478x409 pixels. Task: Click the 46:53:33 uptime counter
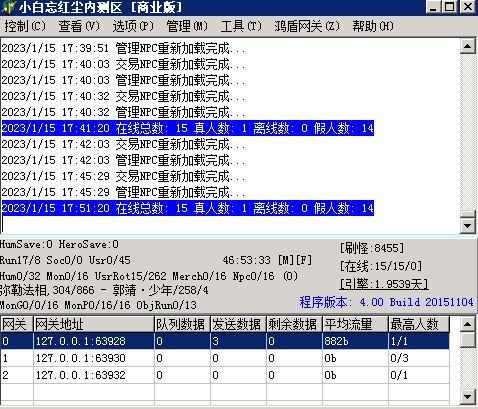pos(247,260)
